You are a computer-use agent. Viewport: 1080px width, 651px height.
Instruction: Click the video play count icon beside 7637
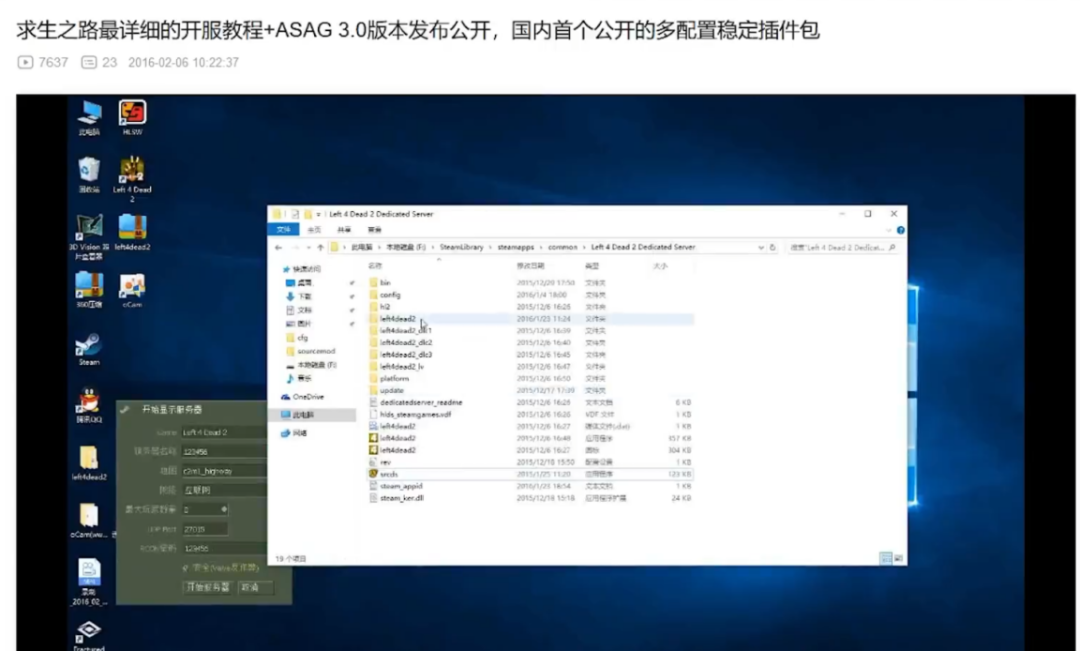tap(25, 63)
